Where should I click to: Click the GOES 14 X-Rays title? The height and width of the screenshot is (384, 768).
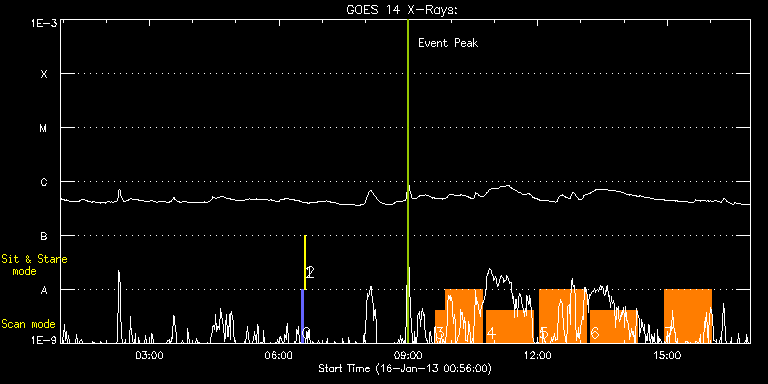coord(402,10)
